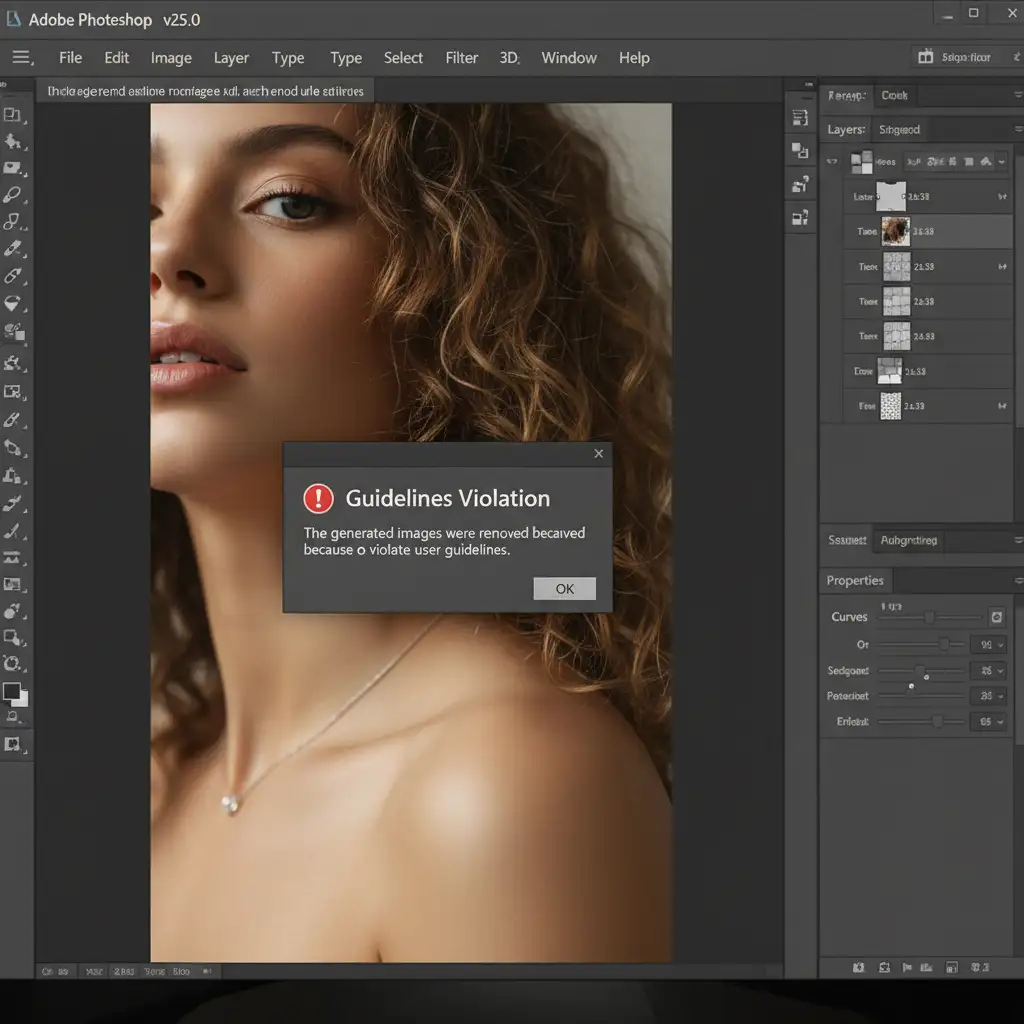Open the Filter menu
Screen dimensions: 1024x1024
pos(461,58)
